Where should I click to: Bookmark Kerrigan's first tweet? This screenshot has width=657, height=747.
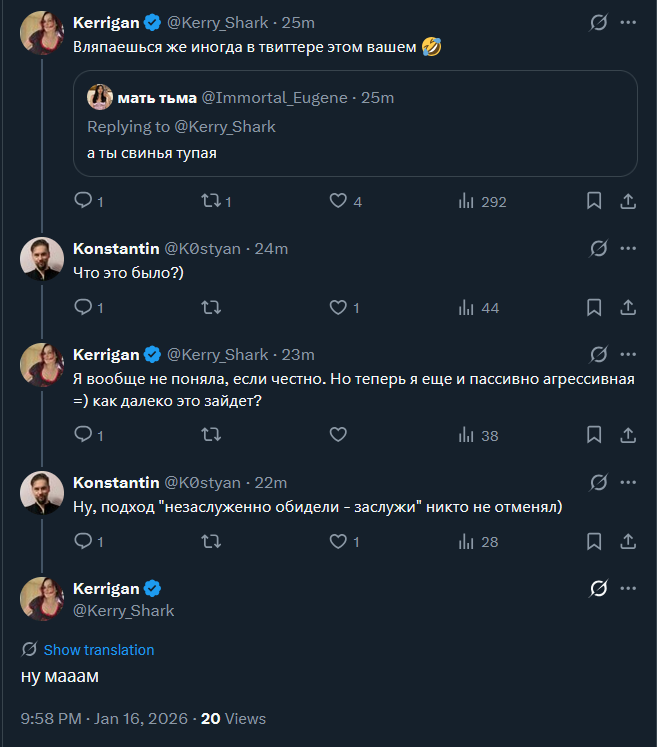[594, 201]
